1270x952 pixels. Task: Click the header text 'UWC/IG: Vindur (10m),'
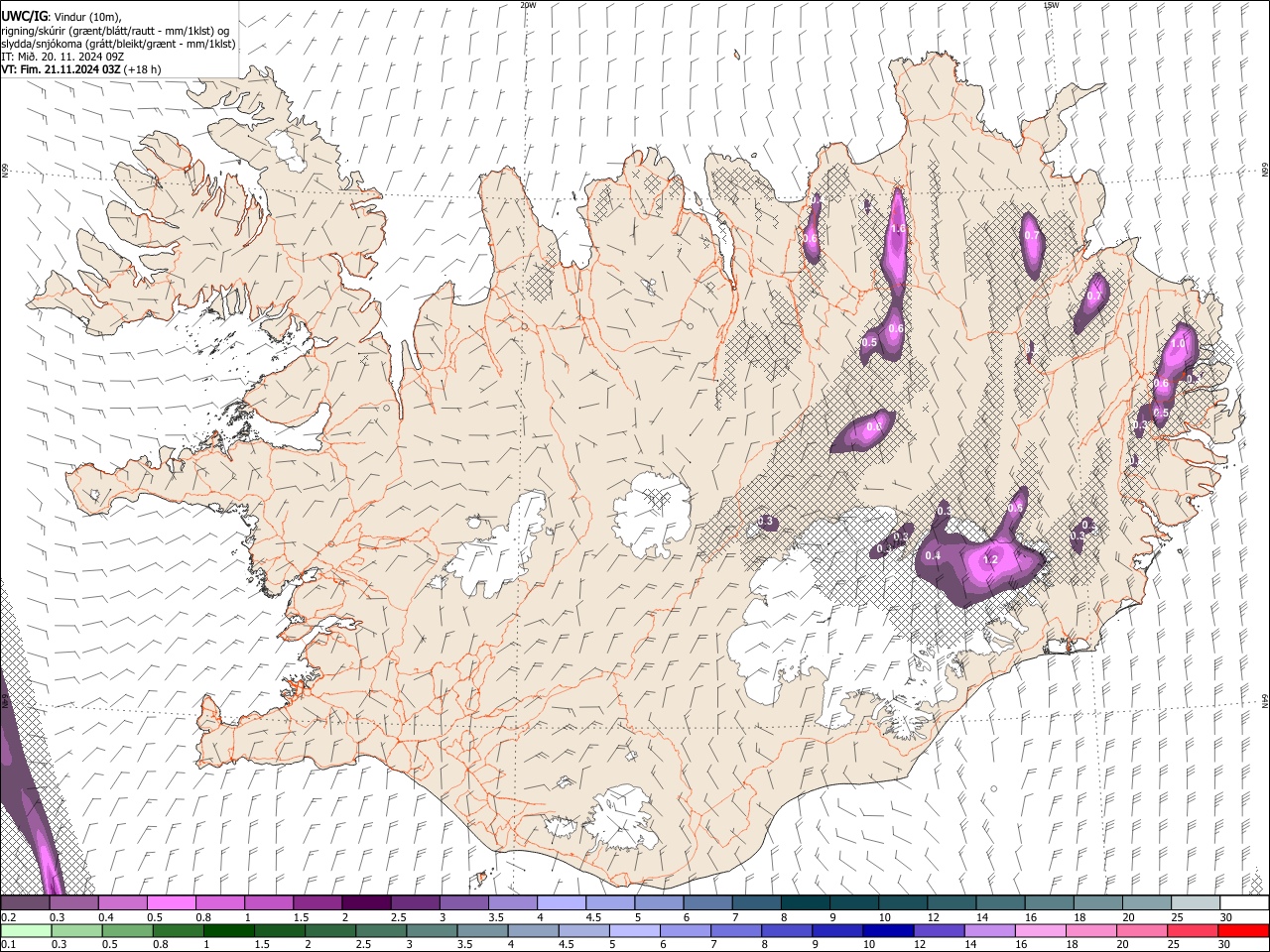(x=62, y=17)
